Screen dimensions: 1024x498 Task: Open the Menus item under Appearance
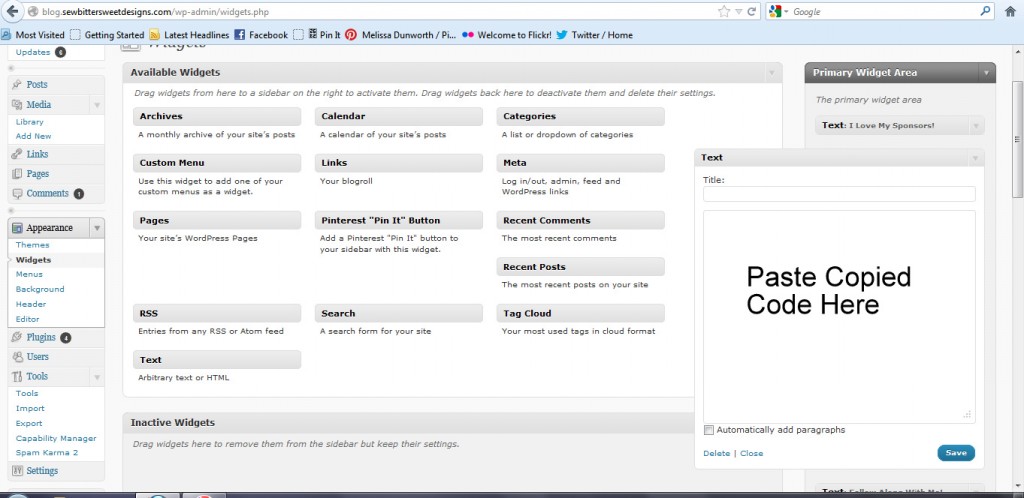29,274
